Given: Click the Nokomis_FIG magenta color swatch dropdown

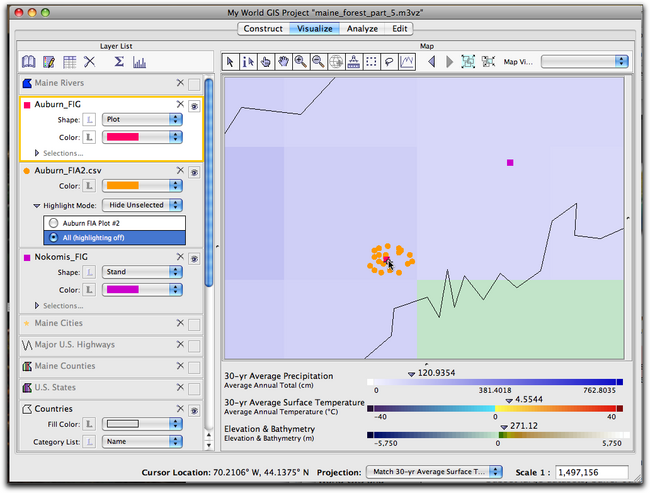Looking at the screenshot, I should (142, 289).
